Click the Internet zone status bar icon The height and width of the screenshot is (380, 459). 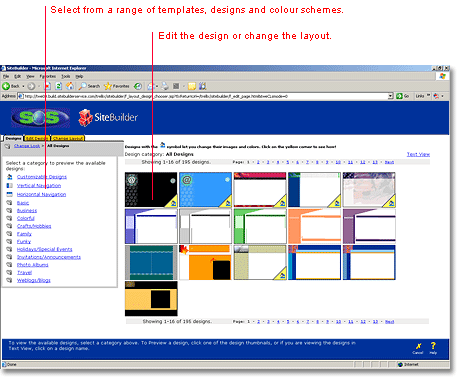click(x=400, y=364)
